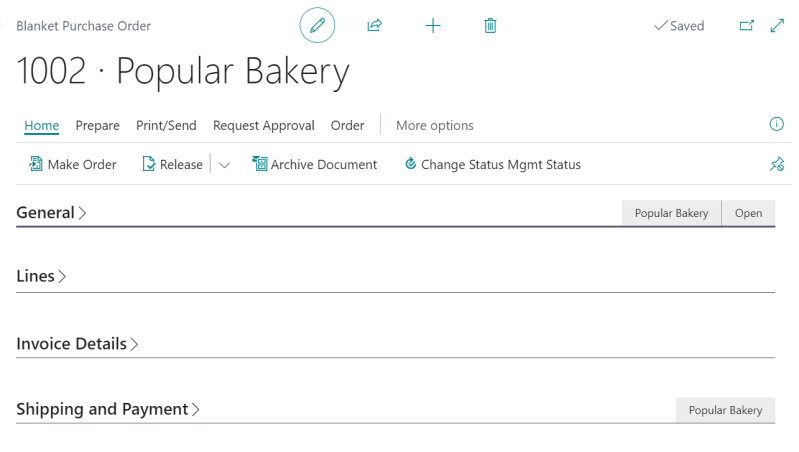
Task: Open page in new window icon
Action: tap(746, 26)
